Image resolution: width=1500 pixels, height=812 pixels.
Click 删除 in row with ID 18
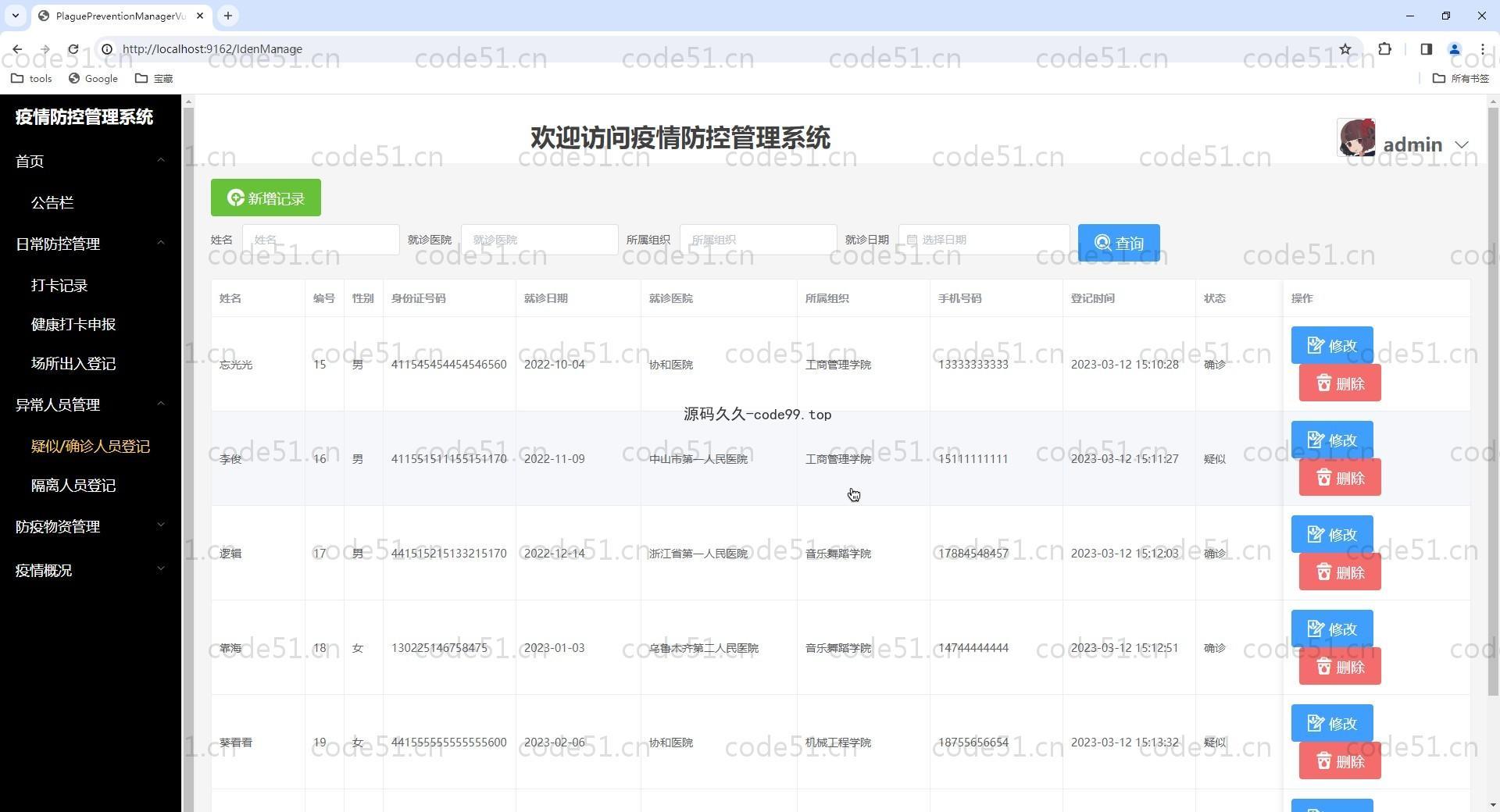1340,666
